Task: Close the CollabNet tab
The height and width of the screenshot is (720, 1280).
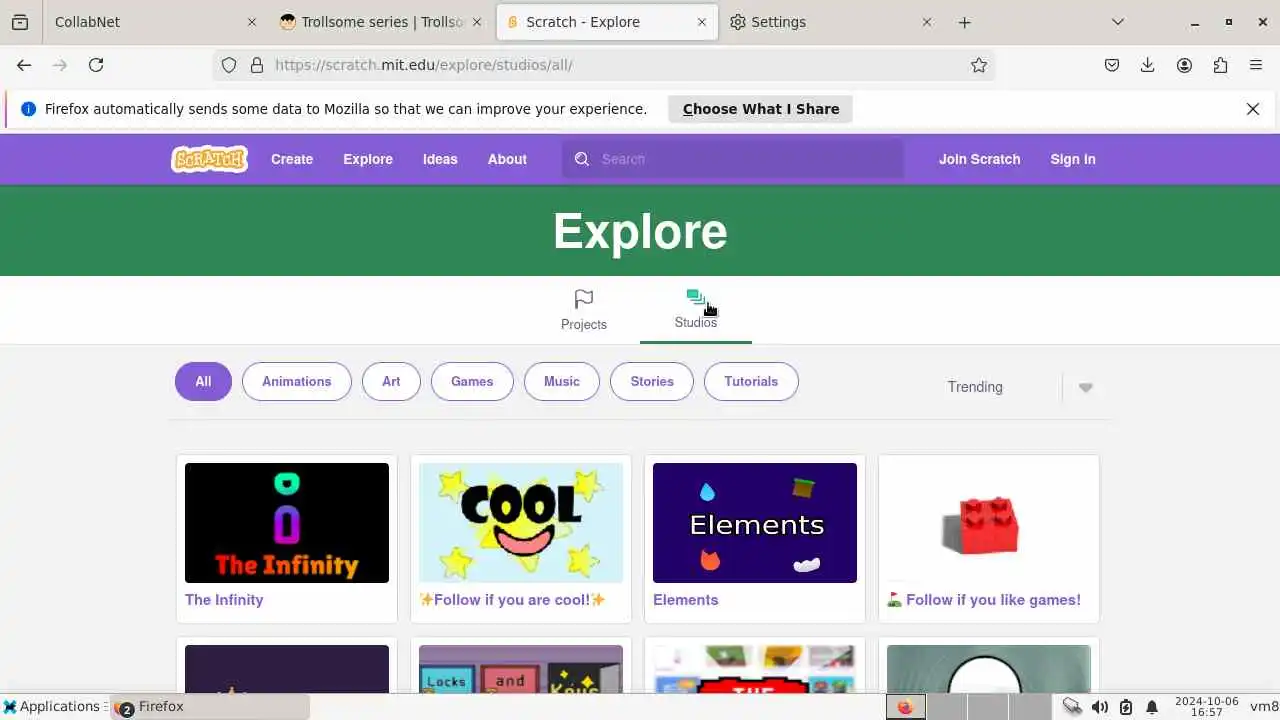Action: [252, 22]
